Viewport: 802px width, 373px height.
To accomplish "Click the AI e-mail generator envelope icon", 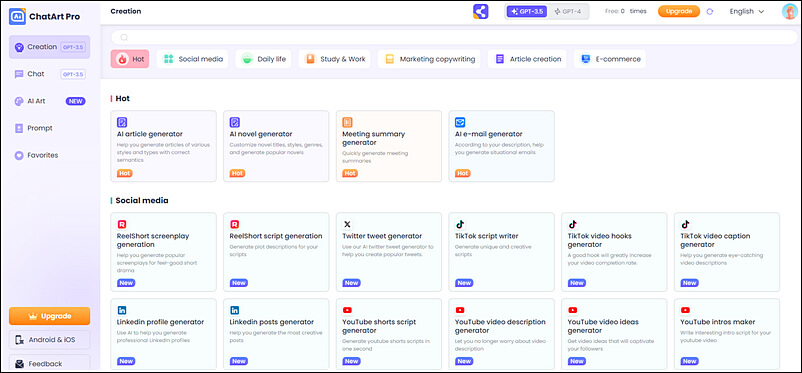I will click(460, 122).
